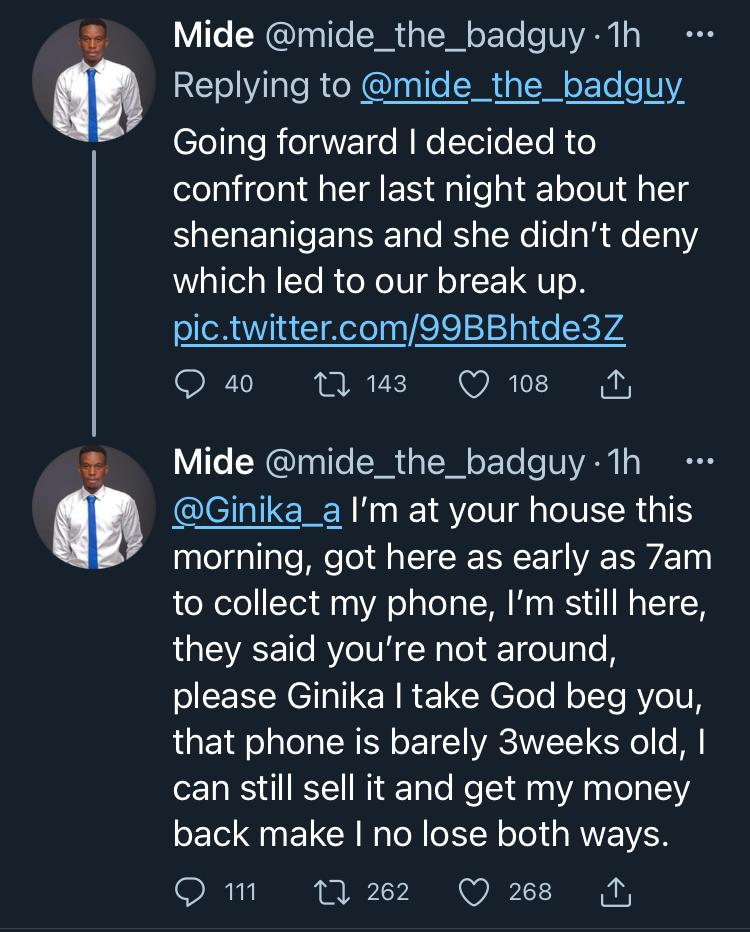Open more options on the first tweet
The width and height of the screenshot is (750, 932).
pyautogui.click(x=698, y=36)
